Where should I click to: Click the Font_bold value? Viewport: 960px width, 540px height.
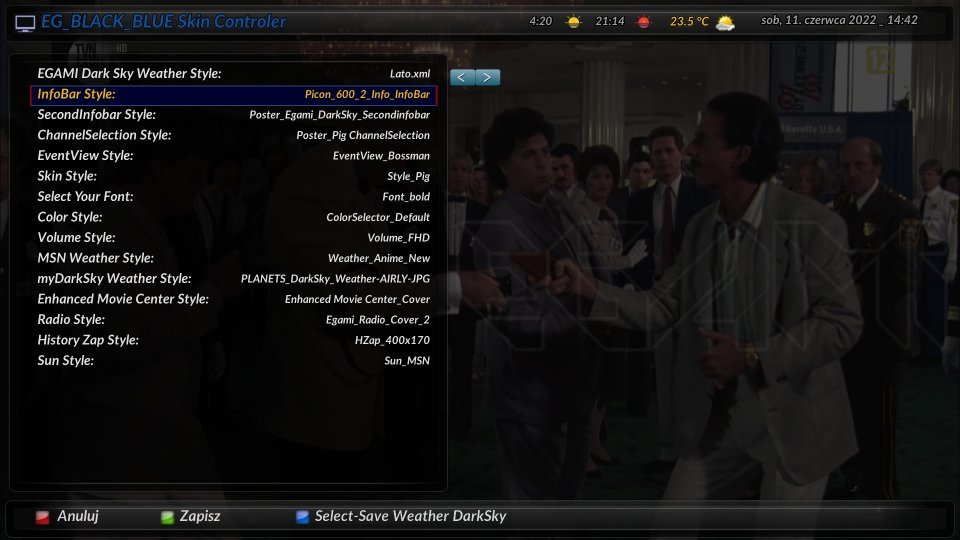click(406, 197)
